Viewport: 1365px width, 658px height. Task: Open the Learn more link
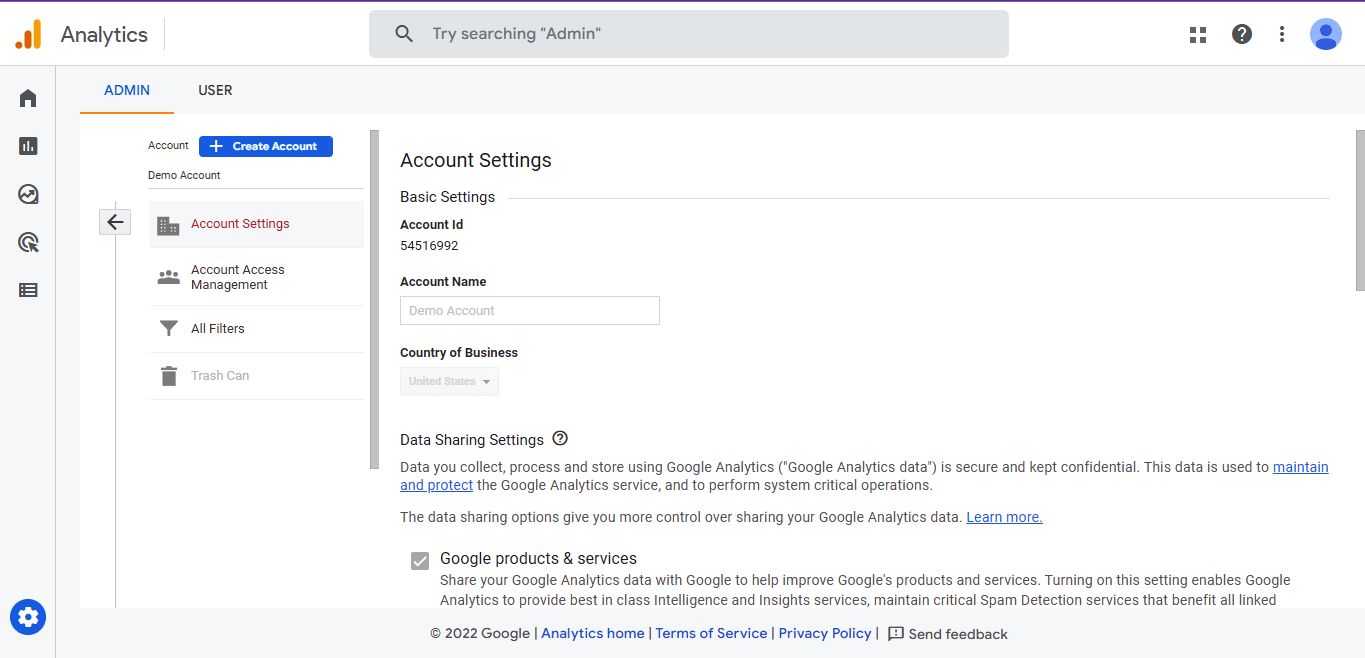[x=1004, y=517]
